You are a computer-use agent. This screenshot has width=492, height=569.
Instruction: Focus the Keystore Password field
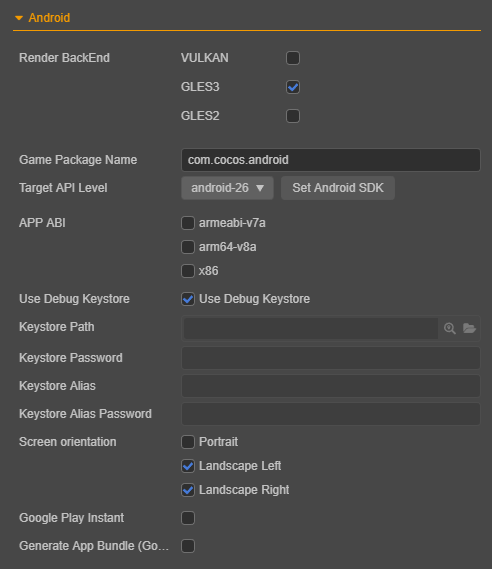[331, 358]
